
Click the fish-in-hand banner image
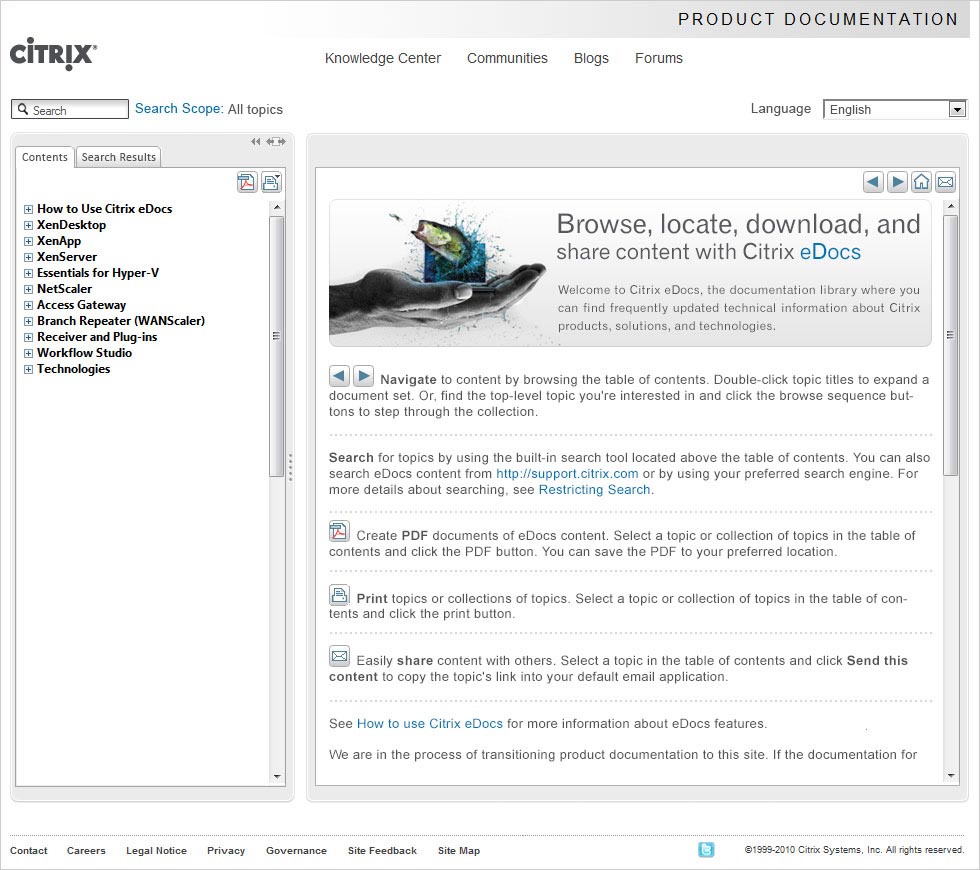click(x=439, y=272)
